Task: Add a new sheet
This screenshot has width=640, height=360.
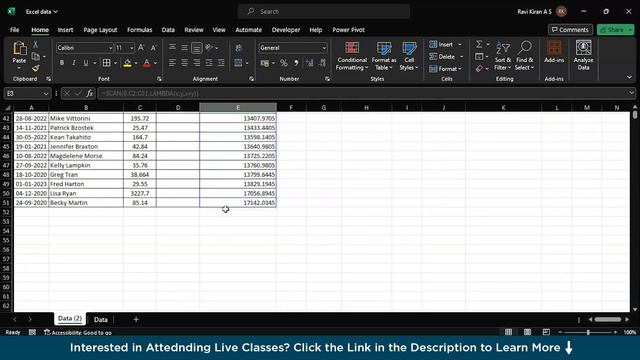Action: tap(136, 320)
